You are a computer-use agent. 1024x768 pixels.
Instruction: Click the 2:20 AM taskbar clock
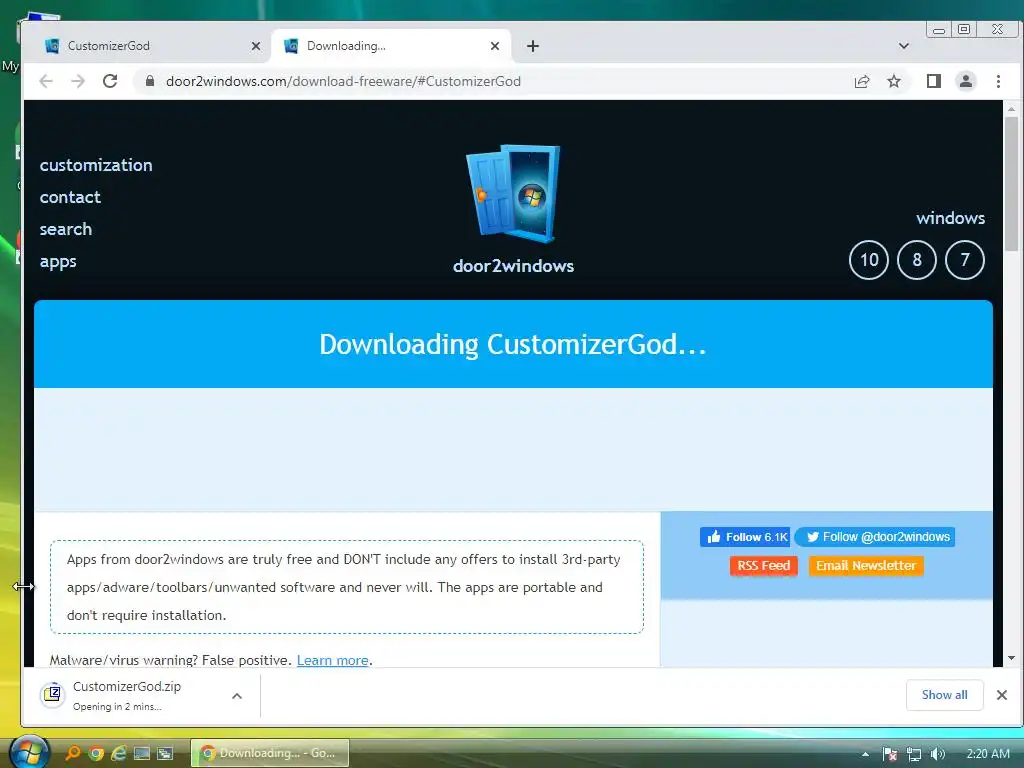988,754
